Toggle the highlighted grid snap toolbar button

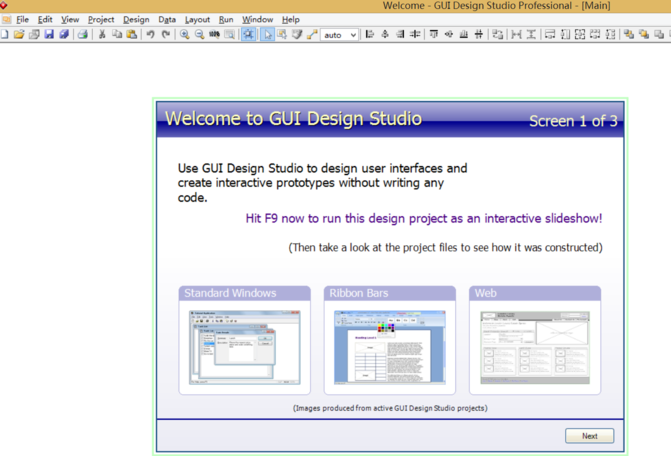click(x=248, y=35)
